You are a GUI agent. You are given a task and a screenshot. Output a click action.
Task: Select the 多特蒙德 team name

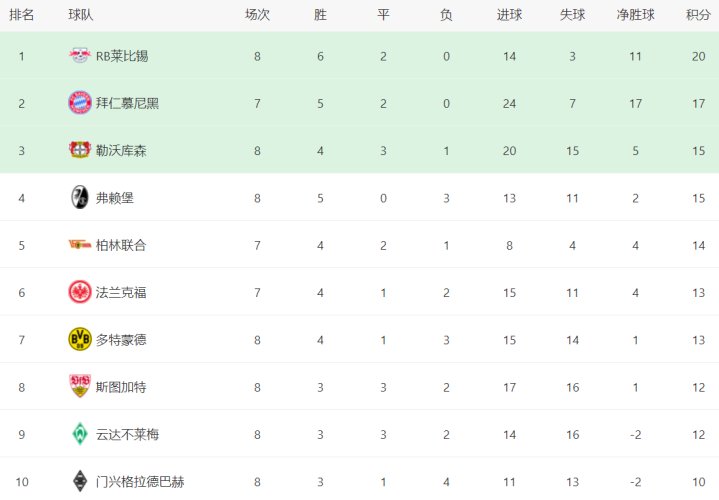coord(121,340)
